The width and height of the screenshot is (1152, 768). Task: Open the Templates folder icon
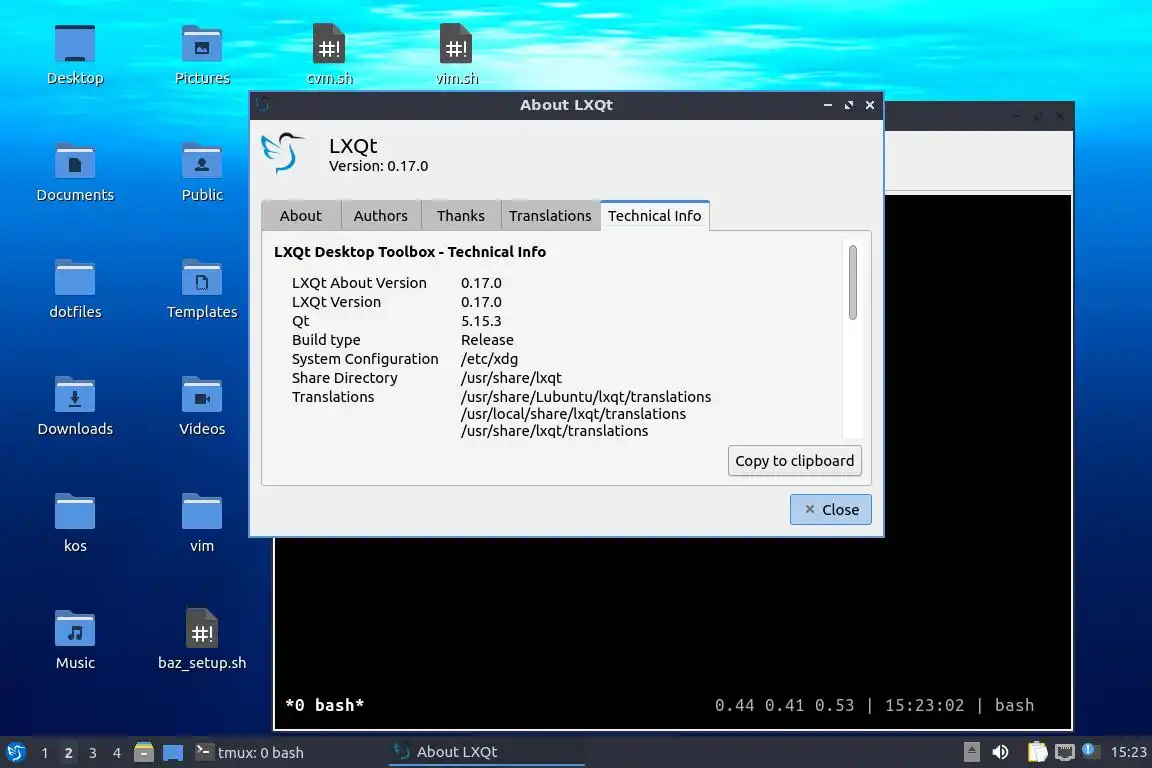click(202, 290)
